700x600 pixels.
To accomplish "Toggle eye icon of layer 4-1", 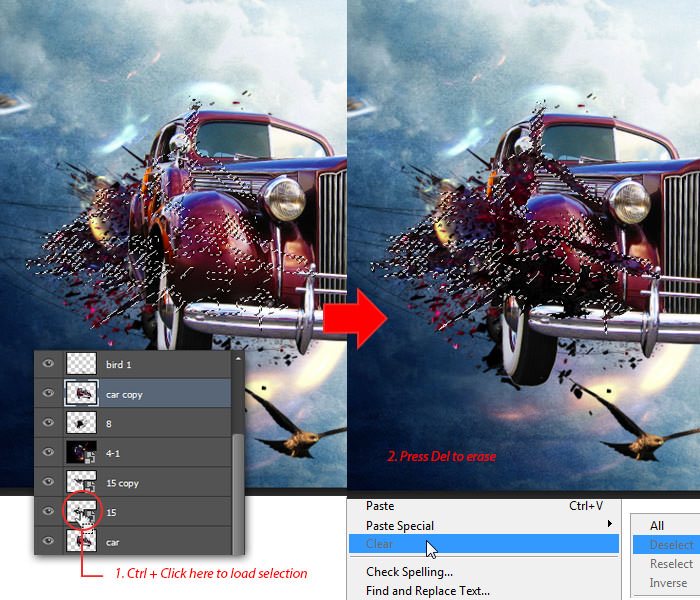I will click(x=48, y=452).
